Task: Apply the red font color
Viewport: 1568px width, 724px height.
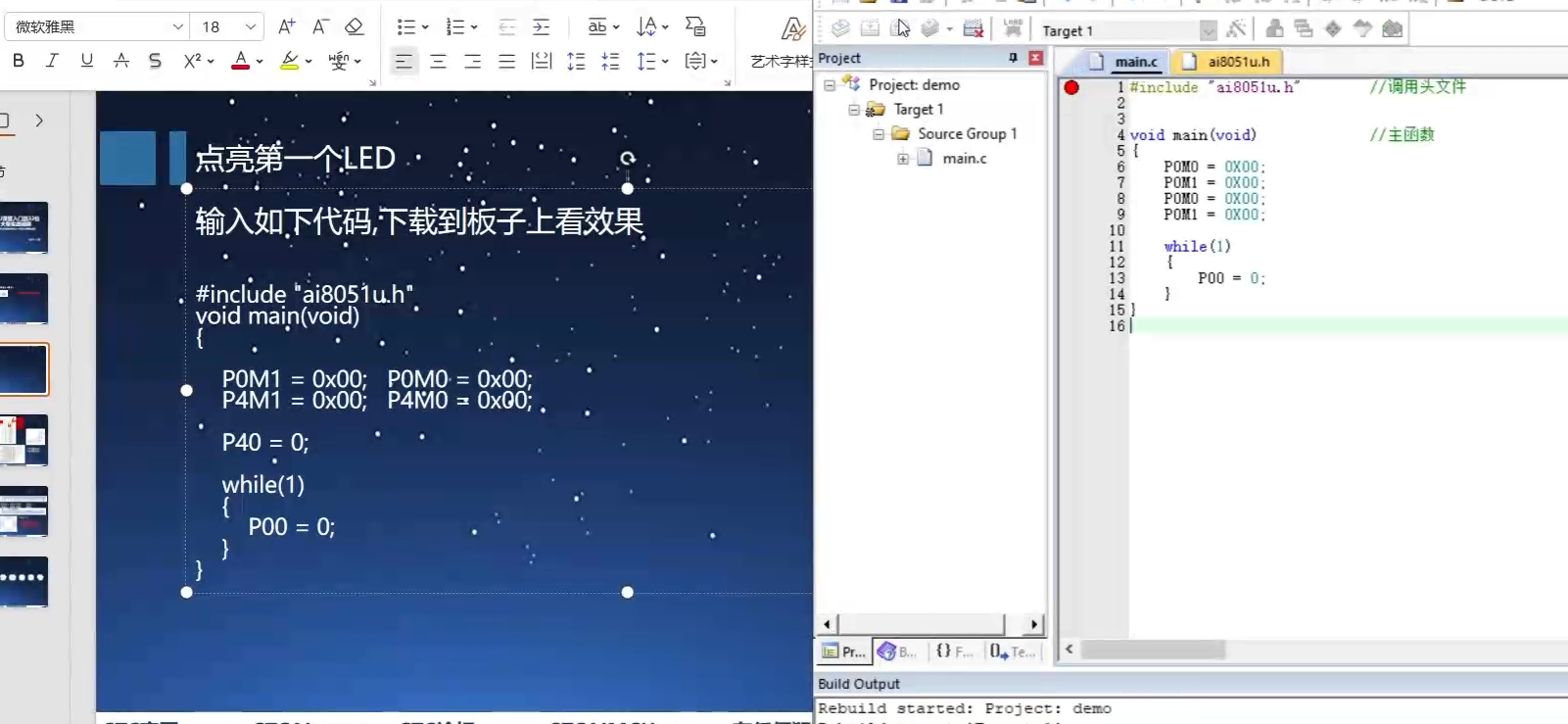Action: [x=240, y=61]
